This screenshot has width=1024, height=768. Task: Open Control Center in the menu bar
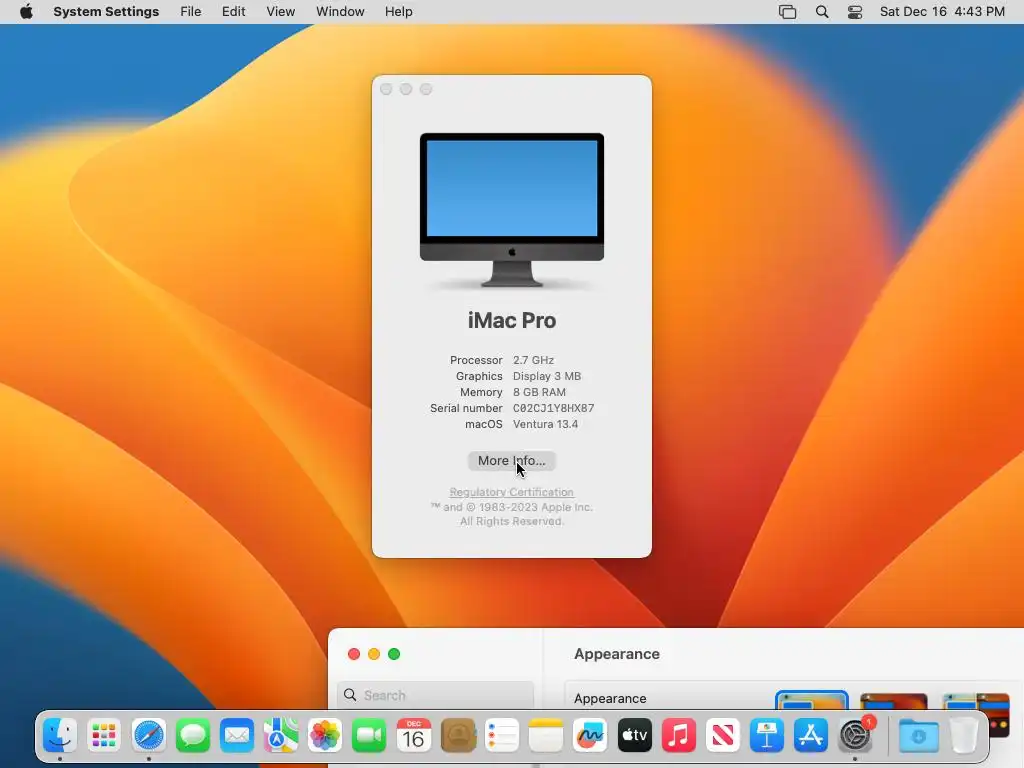[855, 12]
